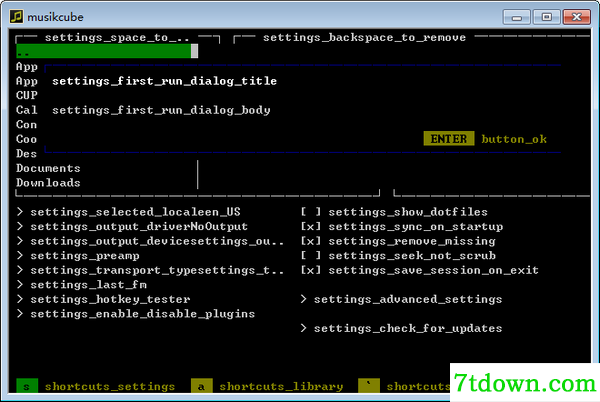Screen dimensions: 600x402
Task: Select Downloads folder in browser list
Action: coord(48,183)
